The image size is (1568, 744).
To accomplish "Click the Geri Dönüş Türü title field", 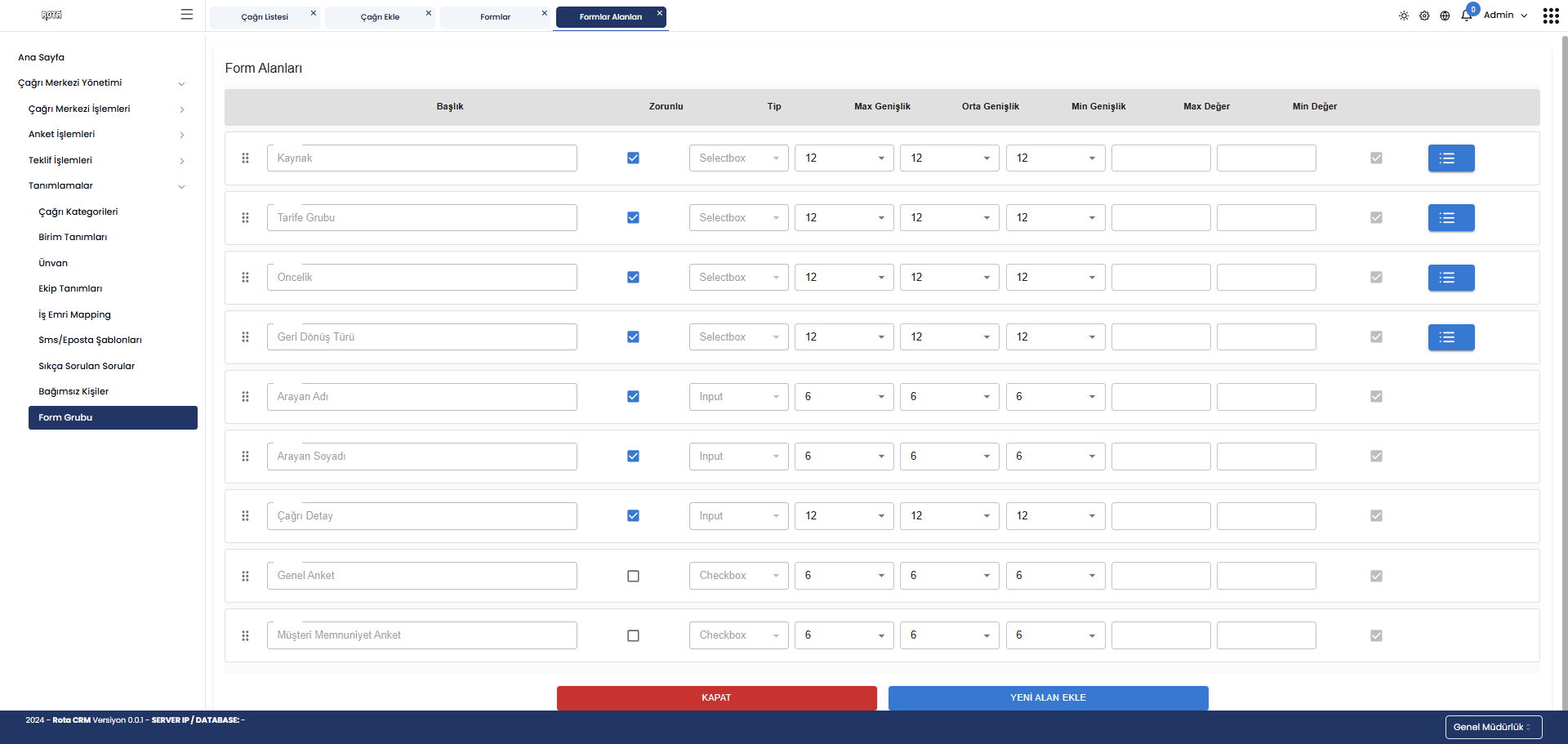I will click(x=421, y=337).
